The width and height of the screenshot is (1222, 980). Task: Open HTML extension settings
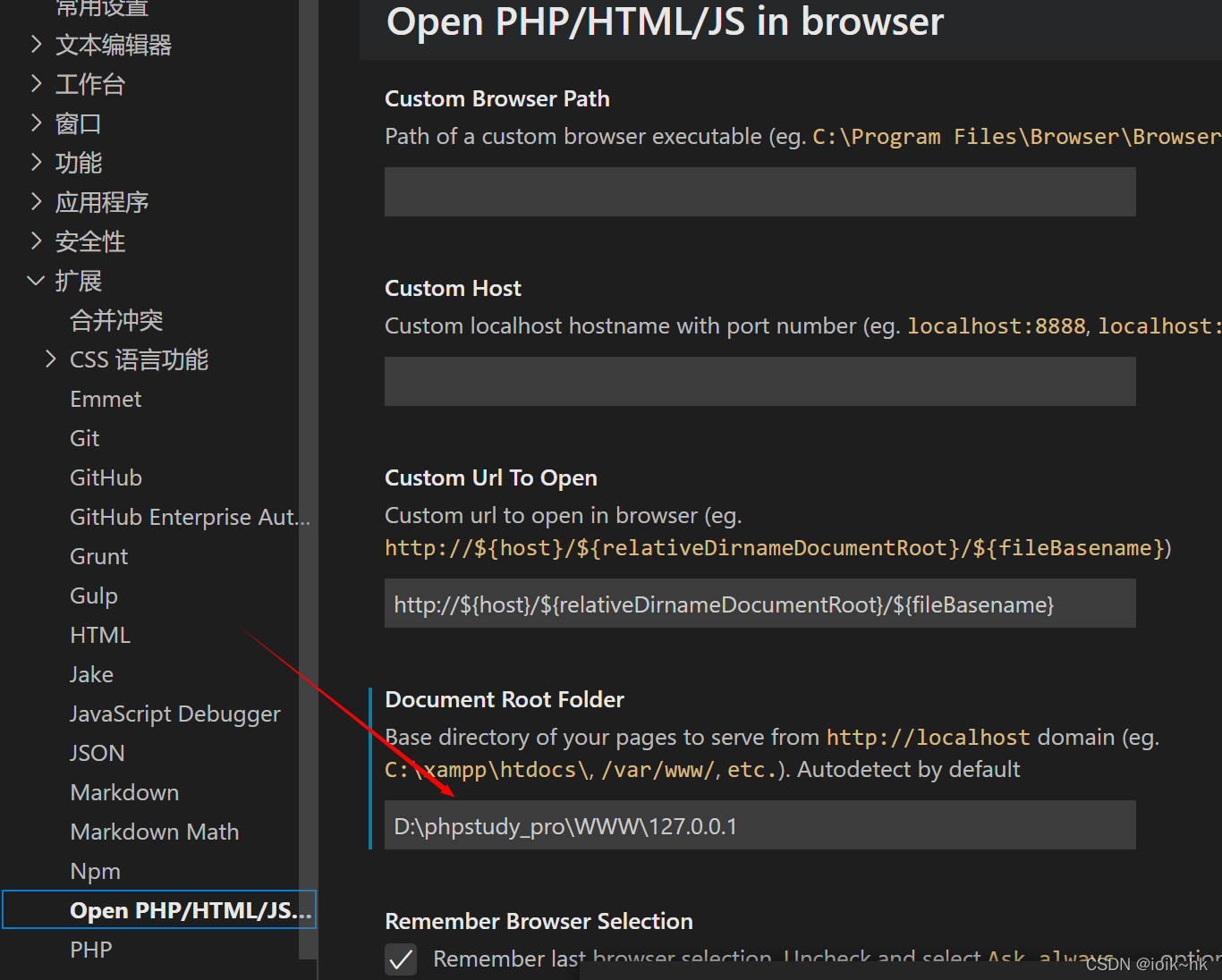(x=100, y=635)
